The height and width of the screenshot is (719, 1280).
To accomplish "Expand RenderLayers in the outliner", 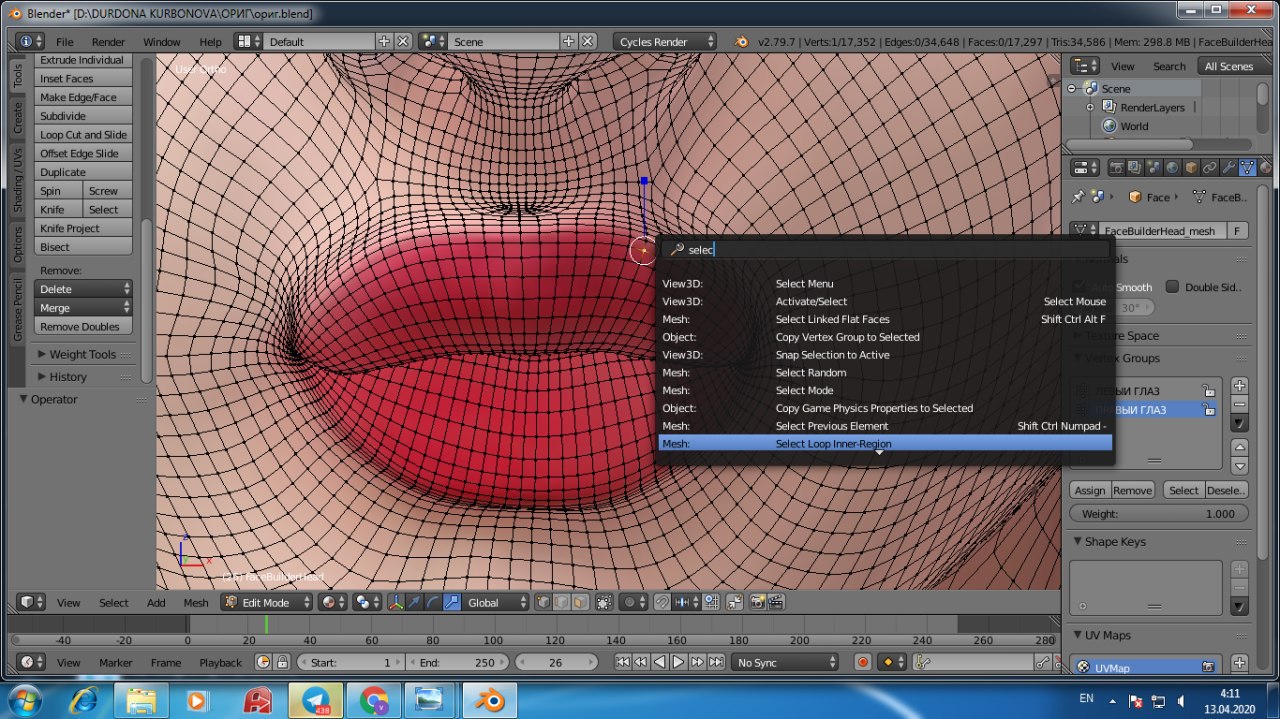I will coord(1090,107).
